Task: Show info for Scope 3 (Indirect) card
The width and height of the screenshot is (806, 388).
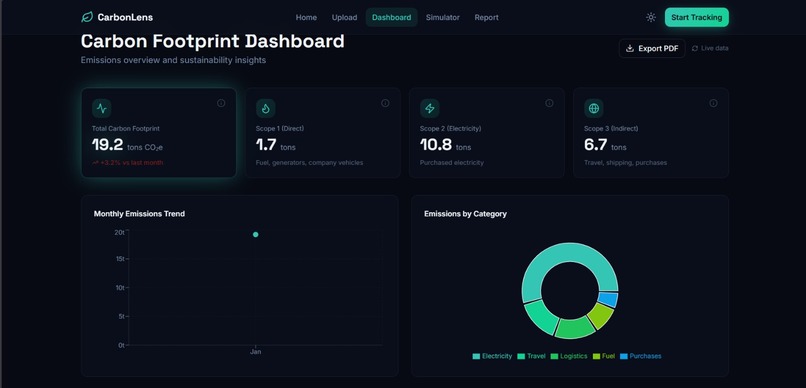Action: click(713, 103)
